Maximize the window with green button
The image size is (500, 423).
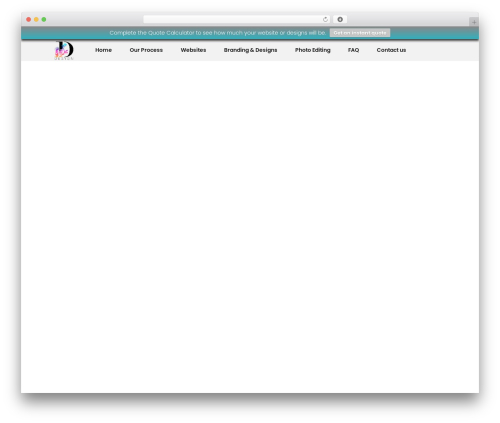click(44, 19)
